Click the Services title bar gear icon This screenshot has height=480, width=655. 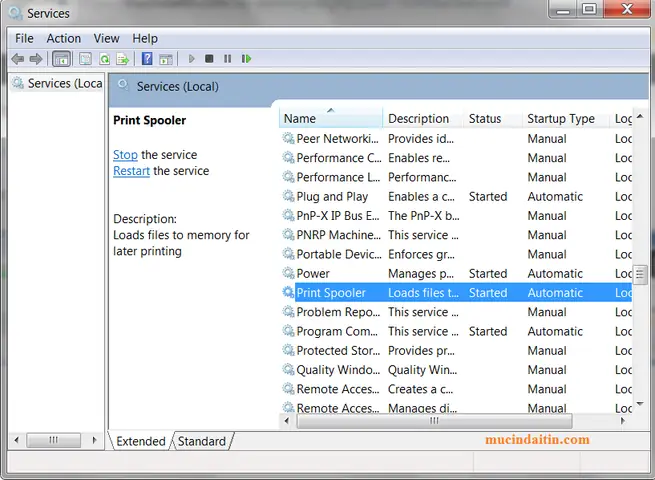pyautogui.click(x=15, y=13)
